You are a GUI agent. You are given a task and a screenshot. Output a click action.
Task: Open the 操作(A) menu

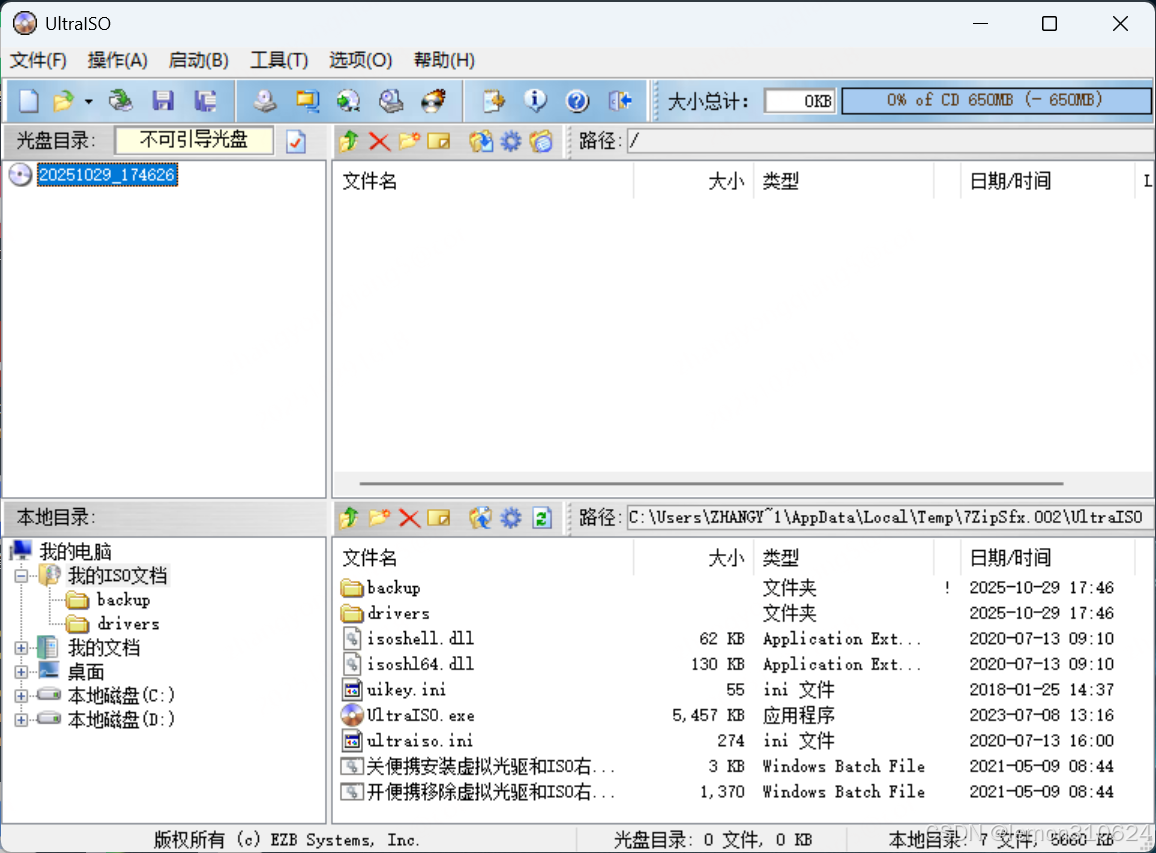pyautogui.click(x=117, y=60)
